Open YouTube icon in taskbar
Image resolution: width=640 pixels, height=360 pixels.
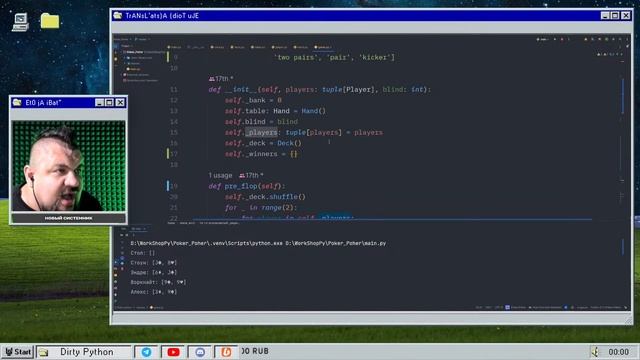[173, 352]
